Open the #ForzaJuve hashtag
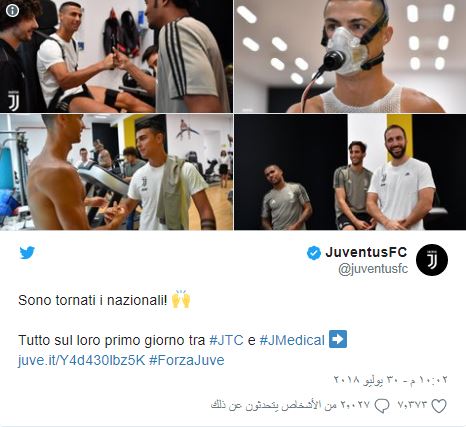 pyautogui.click(x=187, y=360)
